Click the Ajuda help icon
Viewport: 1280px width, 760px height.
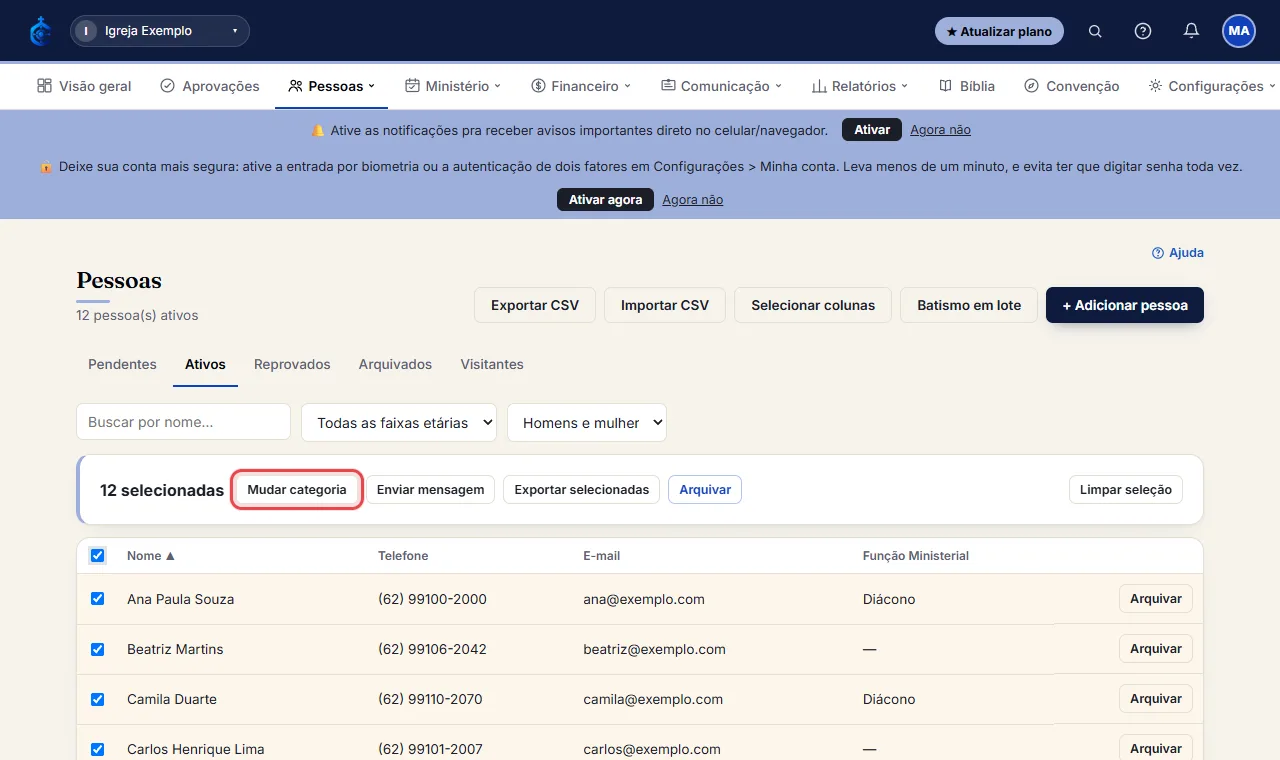pyautogui.click(x=1158, y=253)
